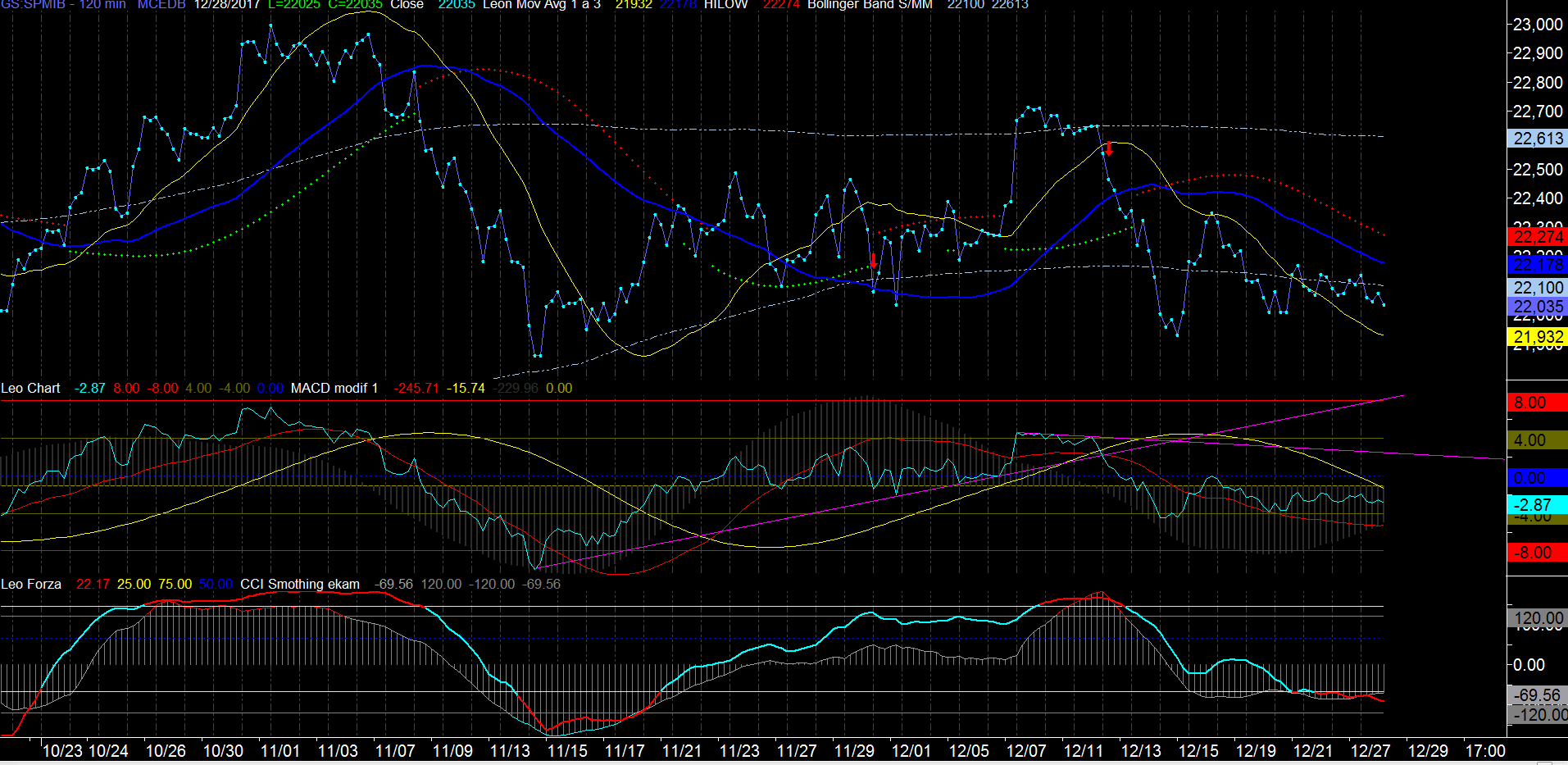Click the 22,500 price axis label
The image size is (1568, 765).
1538,170
